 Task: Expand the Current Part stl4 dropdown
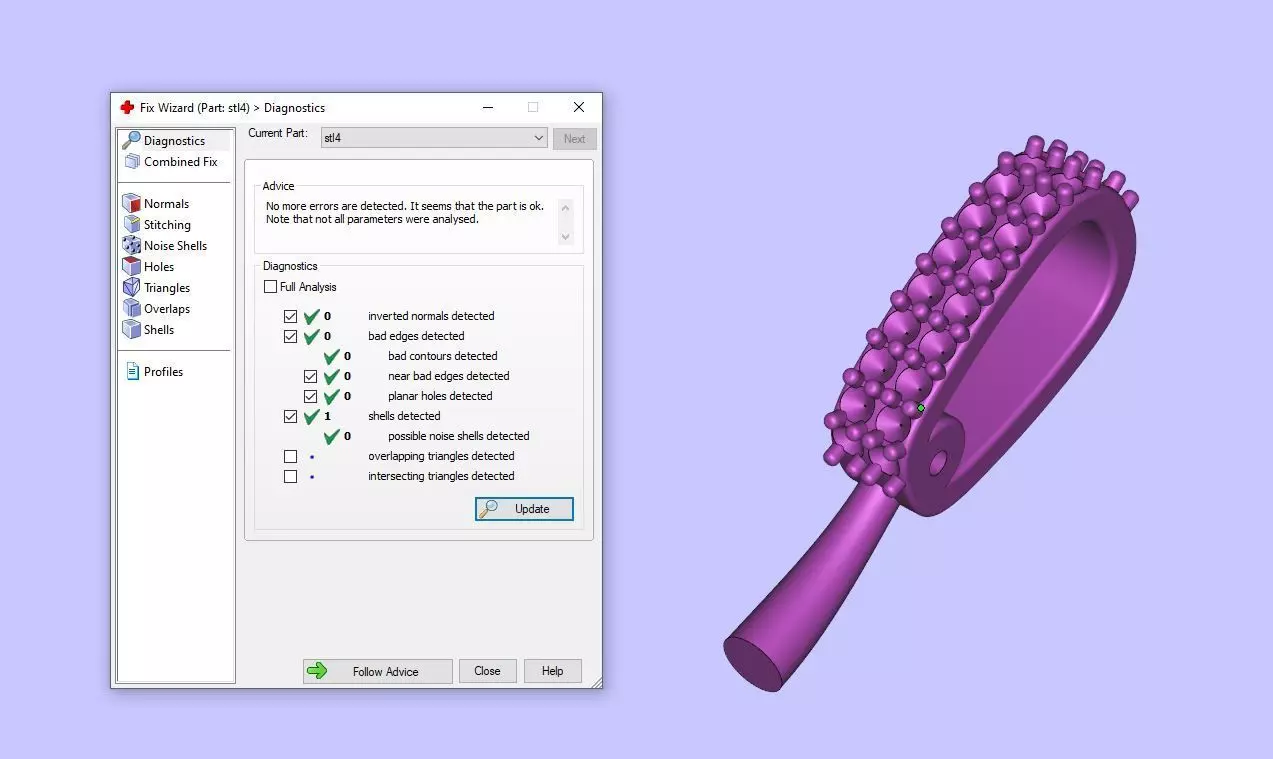pos(434,138)
